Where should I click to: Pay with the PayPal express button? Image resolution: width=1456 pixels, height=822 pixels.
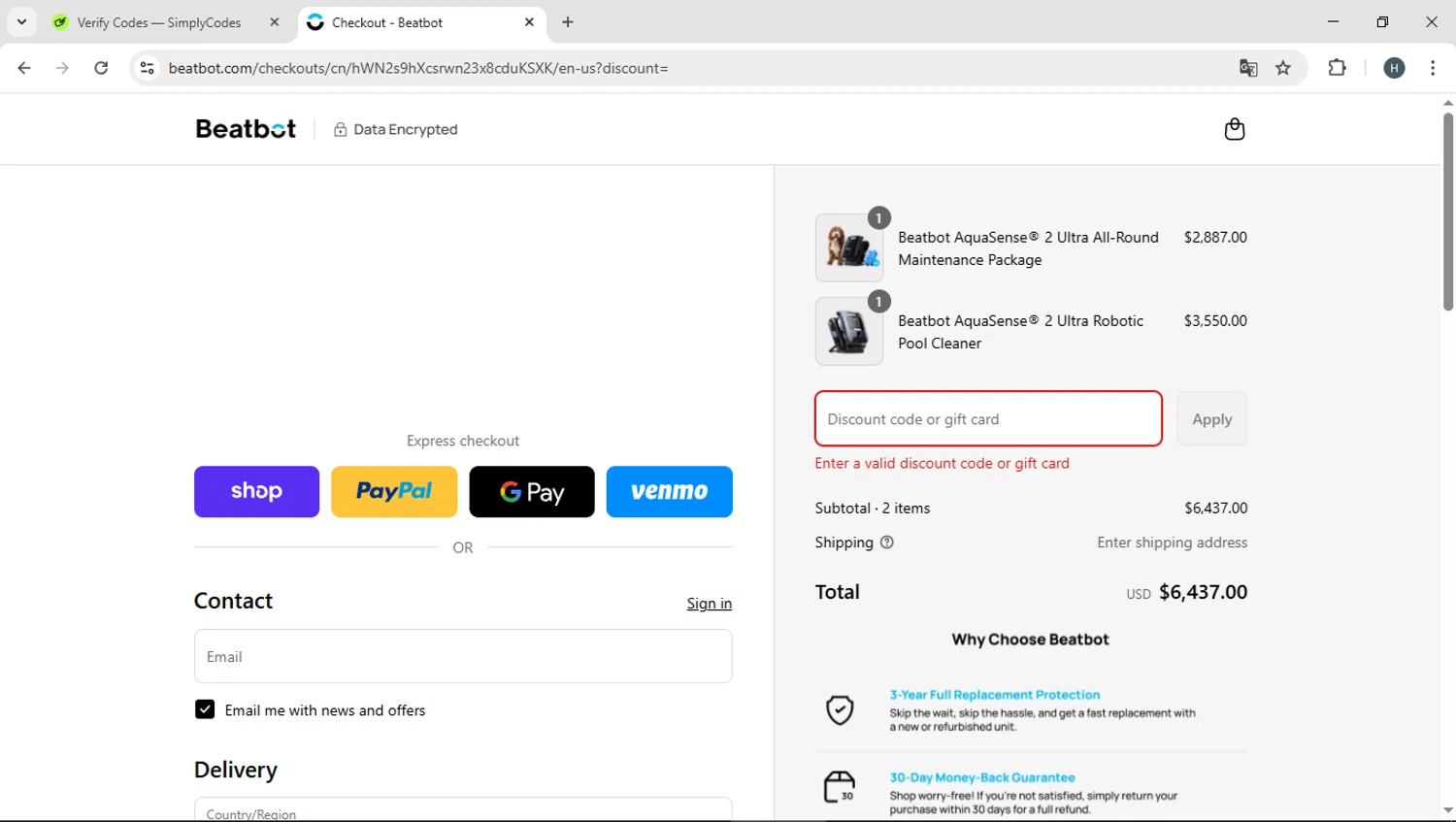coord(394,491)
